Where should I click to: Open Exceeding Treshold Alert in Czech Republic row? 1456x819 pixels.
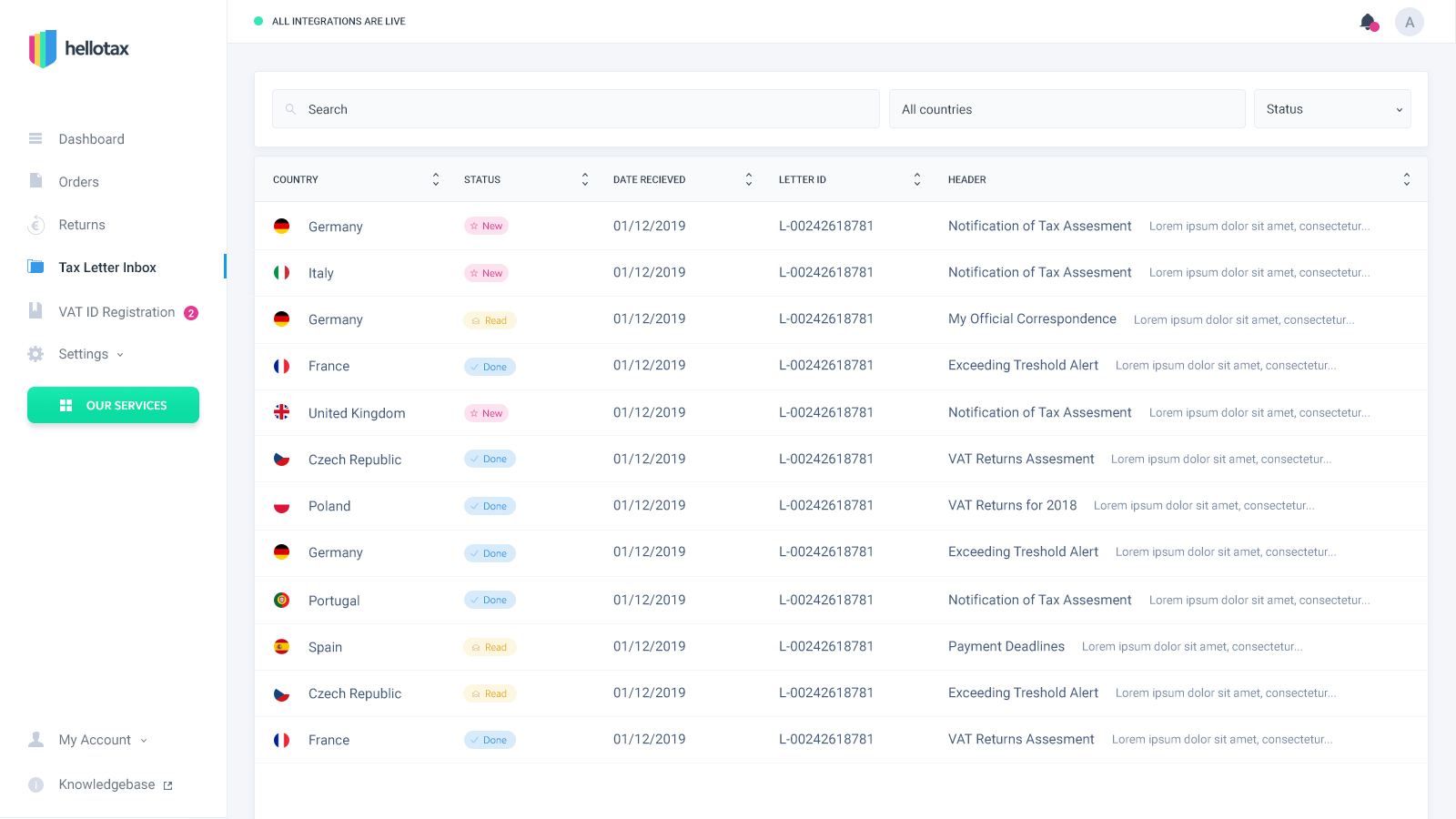[x=1023, y=693]
